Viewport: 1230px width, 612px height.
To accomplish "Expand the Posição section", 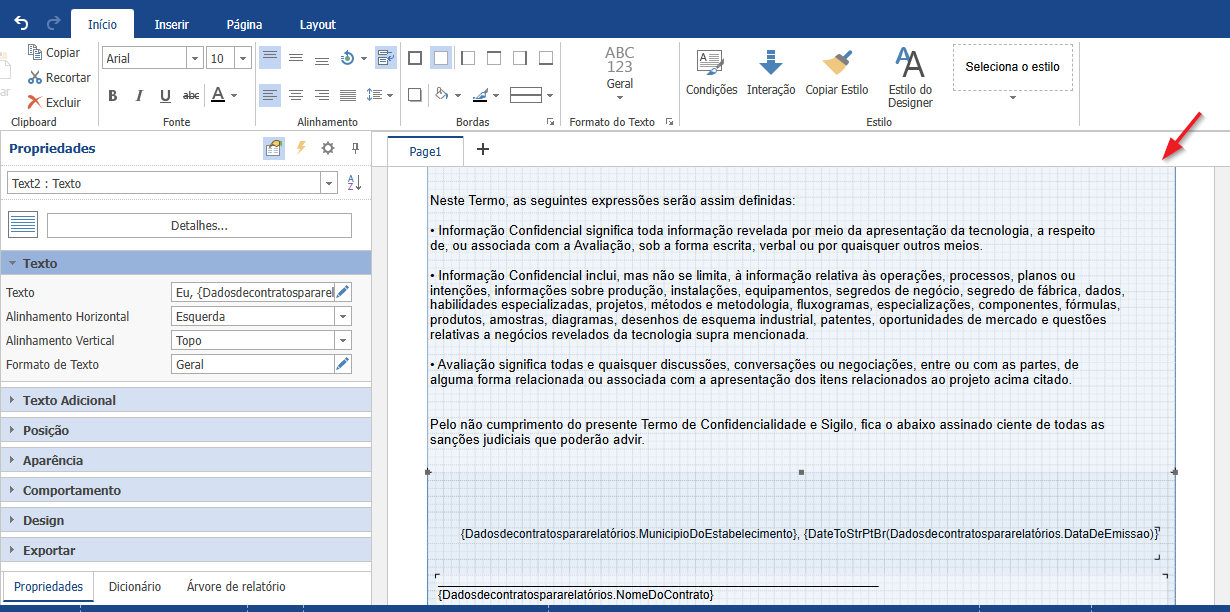I will point(186,430).
